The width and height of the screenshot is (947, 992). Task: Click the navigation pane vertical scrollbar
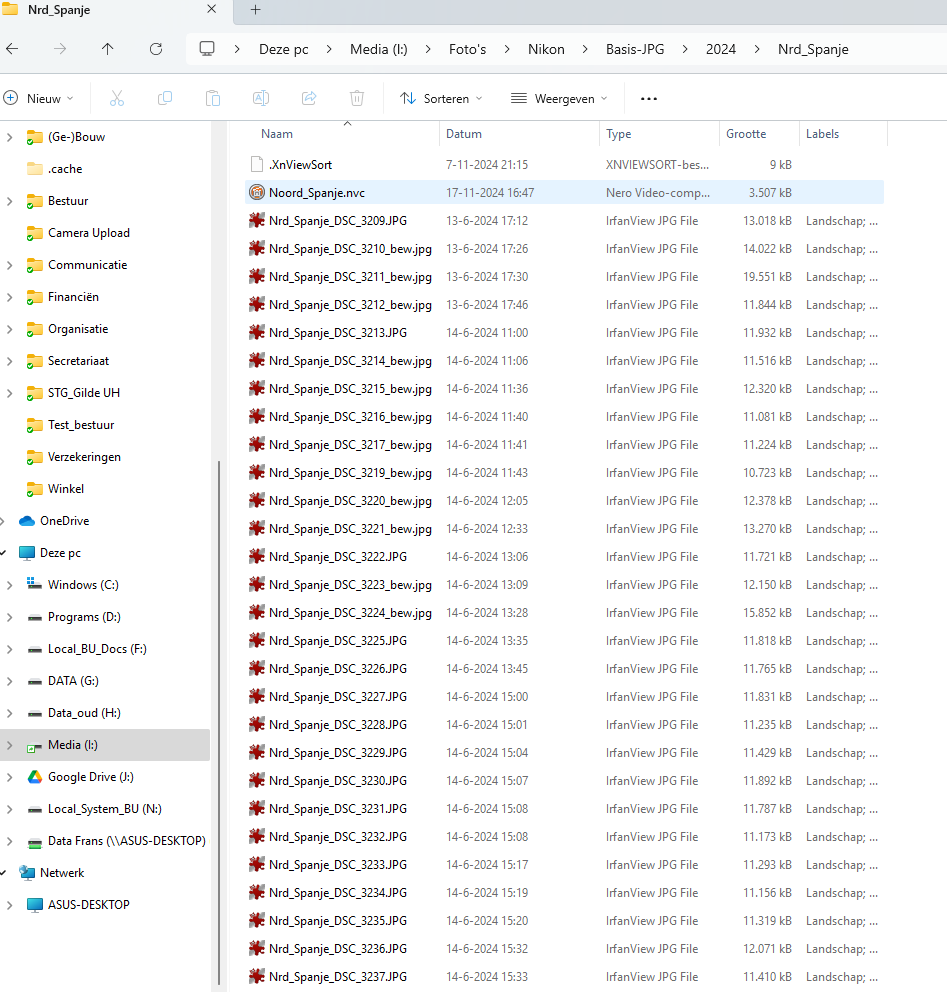(219, 721)
